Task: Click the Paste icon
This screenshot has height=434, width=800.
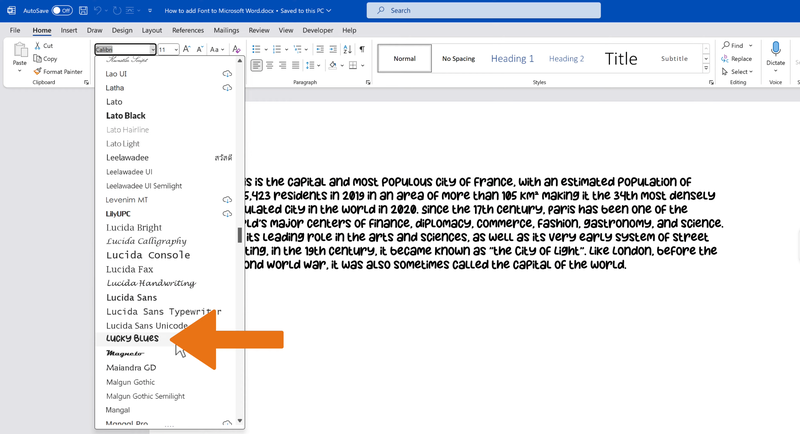Action: coord(20,50)
